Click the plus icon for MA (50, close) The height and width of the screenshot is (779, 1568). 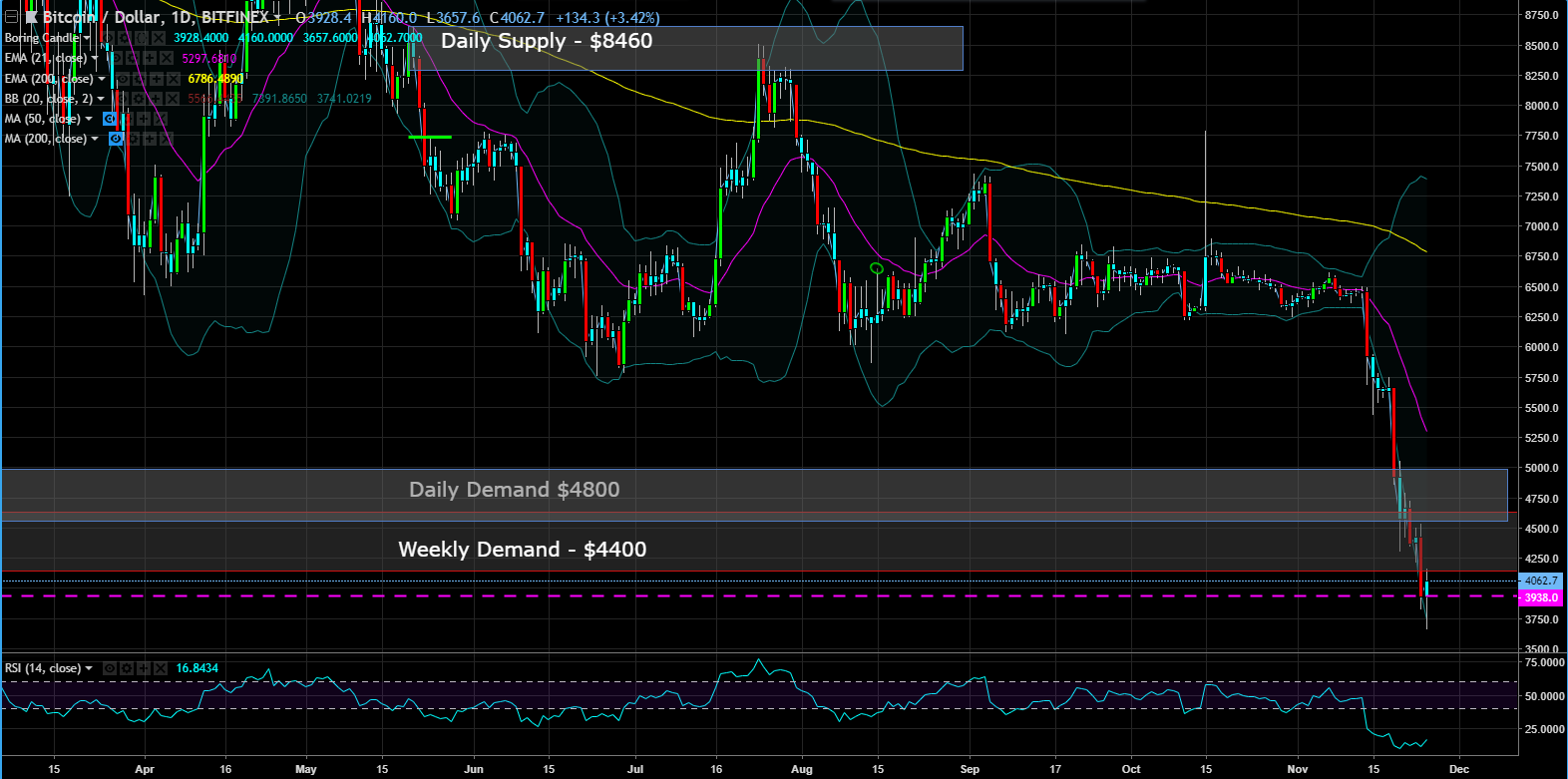tap(144, 119)
